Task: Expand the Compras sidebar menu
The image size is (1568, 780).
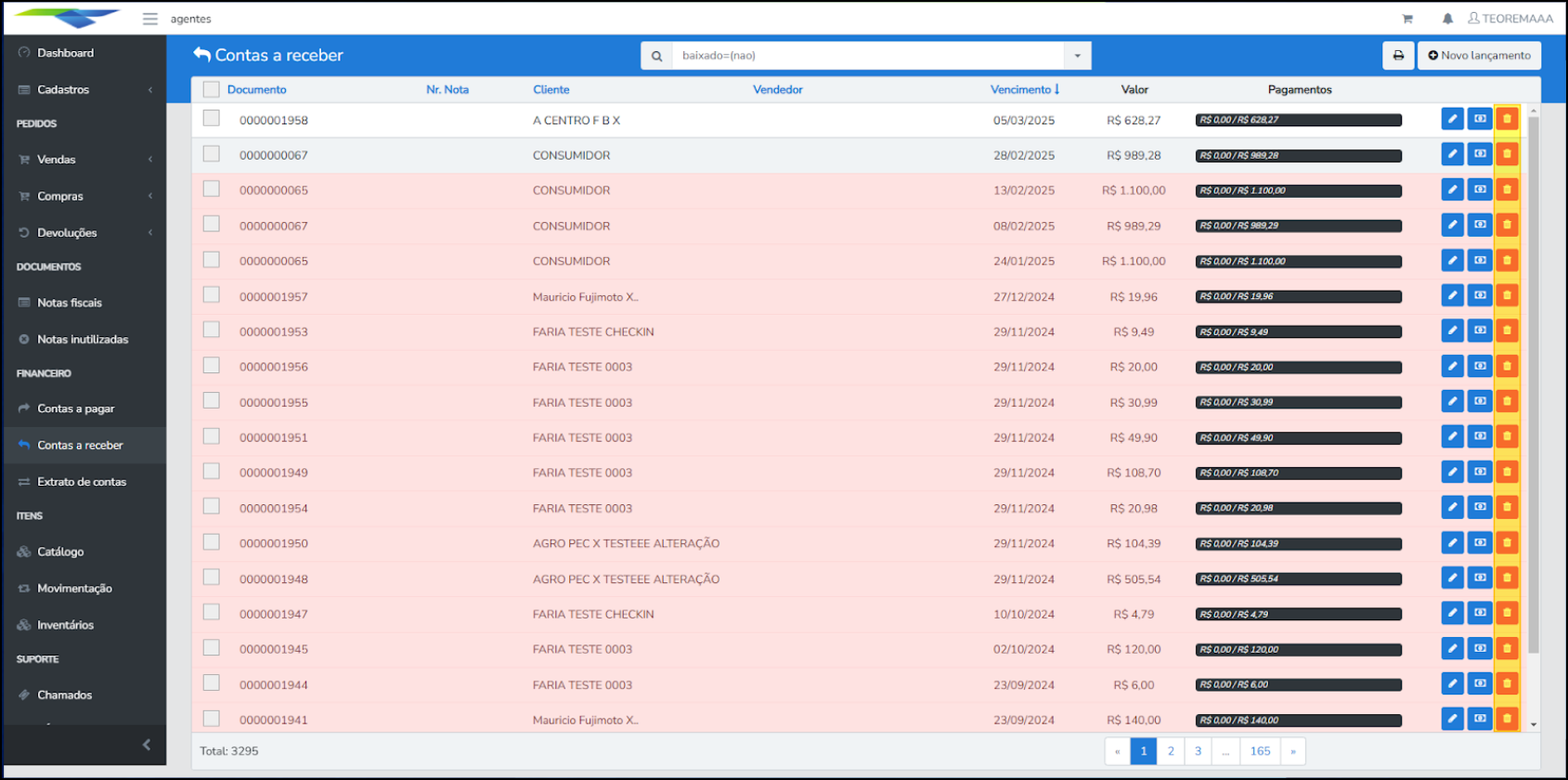Action: click(84, 196)
